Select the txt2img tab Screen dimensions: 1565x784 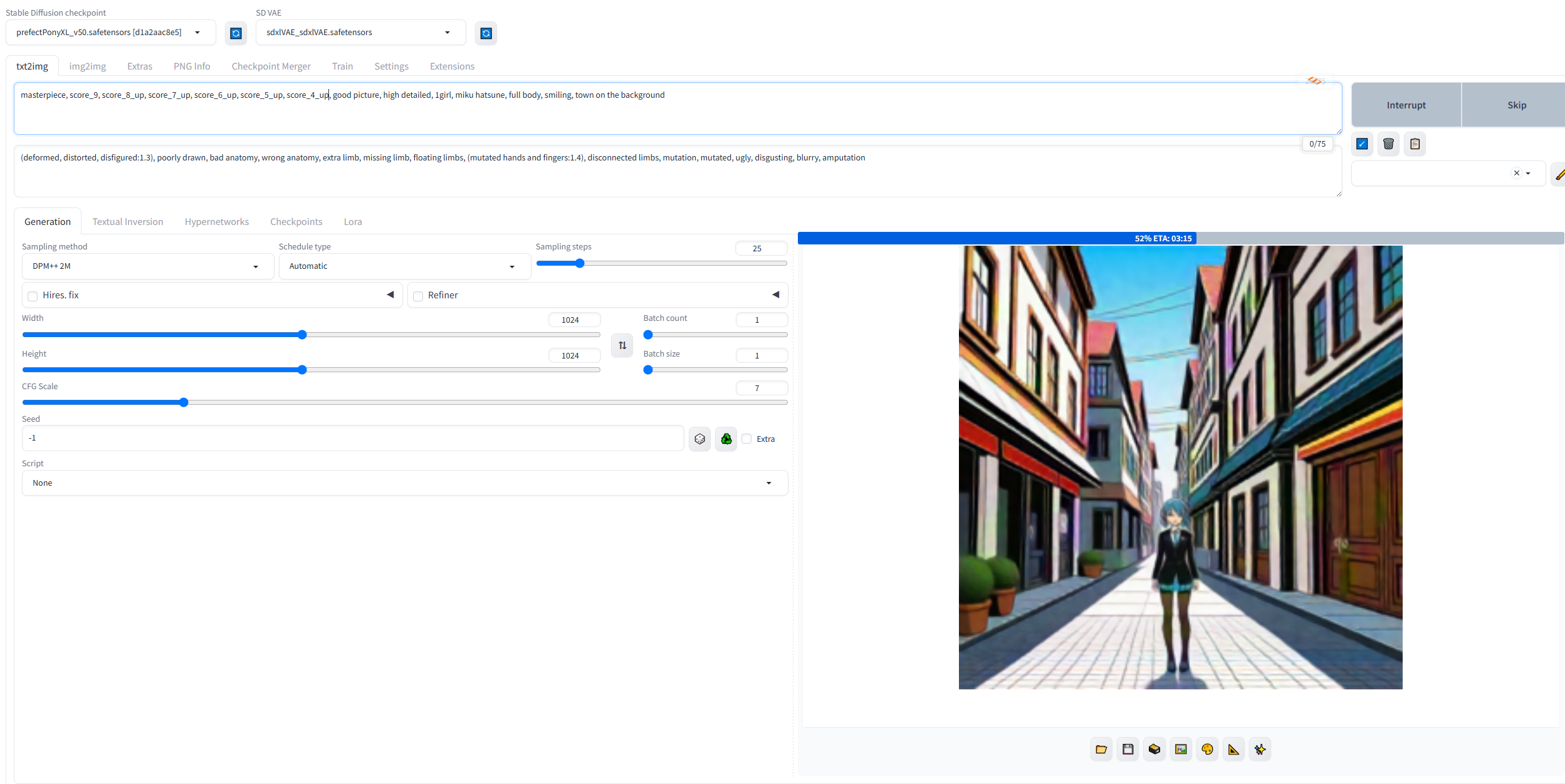click(x=33, y=66)
